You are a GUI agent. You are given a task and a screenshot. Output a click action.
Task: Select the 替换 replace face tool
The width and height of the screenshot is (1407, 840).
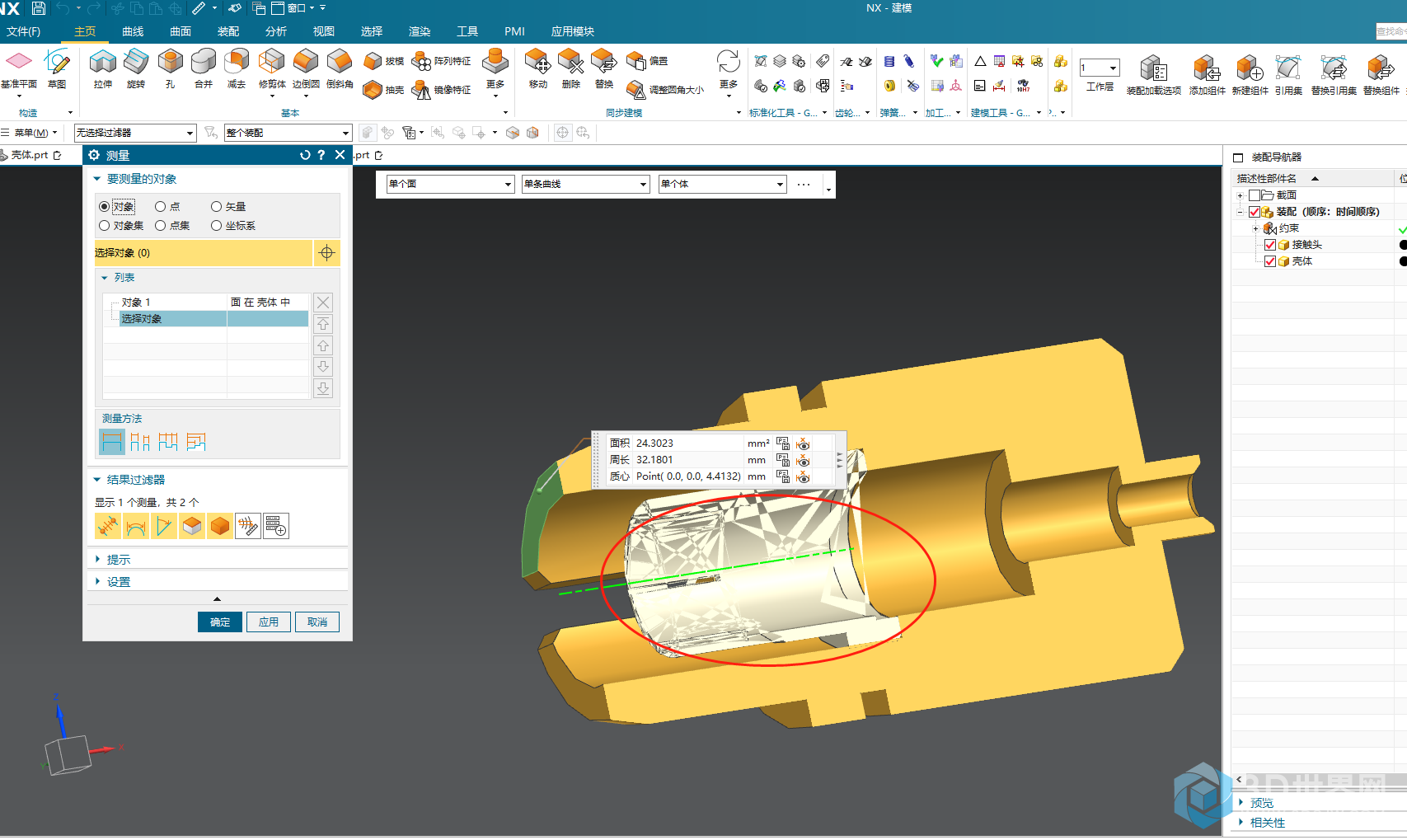point(604,69)
